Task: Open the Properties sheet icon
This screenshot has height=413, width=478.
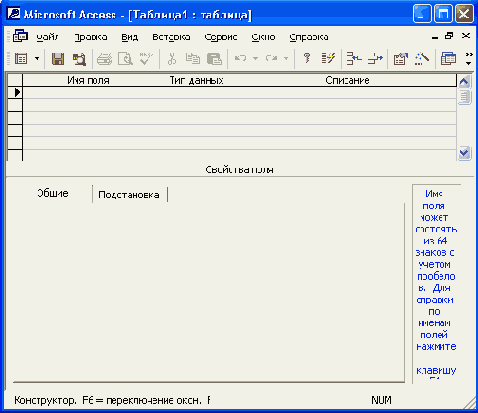Action: coord(401,59)
